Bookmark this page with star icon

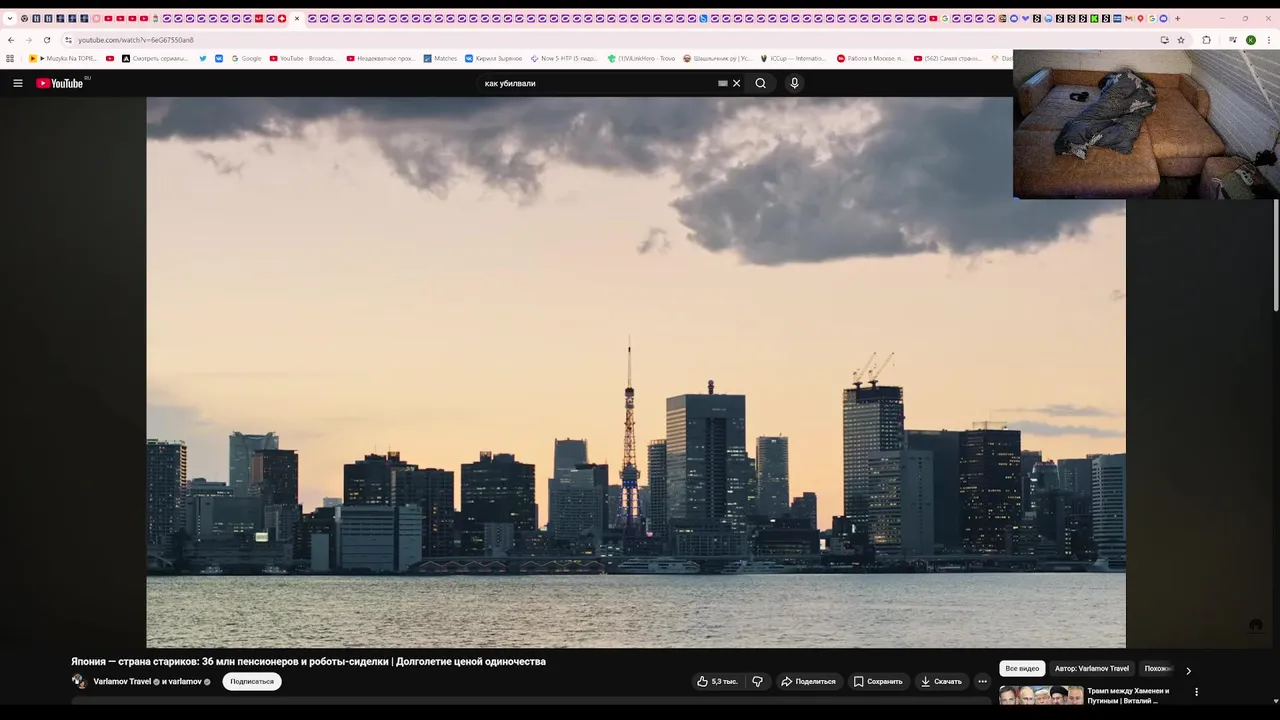click(1181, 40)
